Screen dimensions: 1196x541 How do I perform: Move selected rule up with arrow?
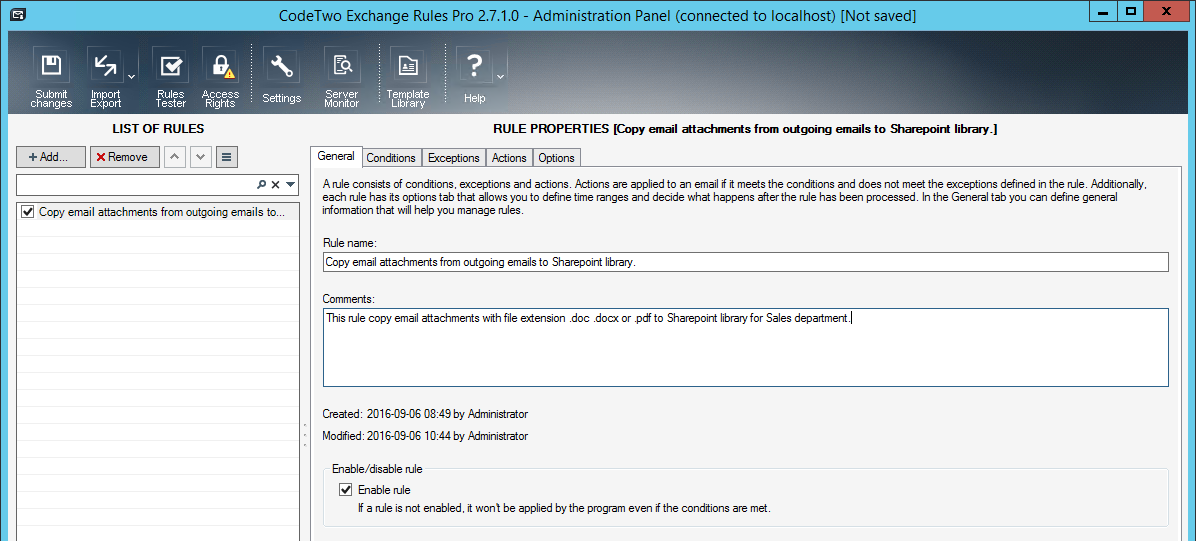[175, 156]
